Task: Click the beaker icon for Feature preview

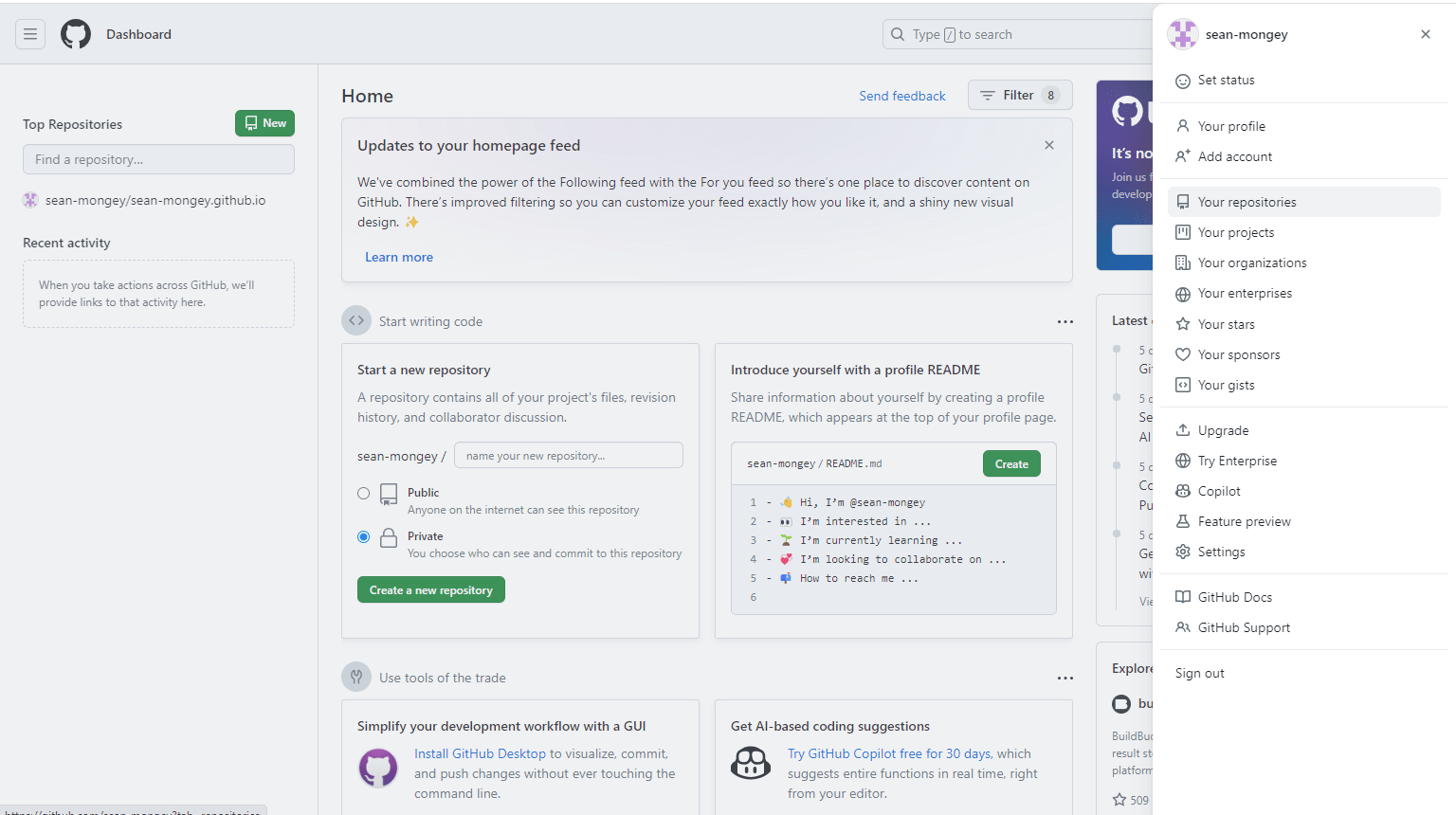Action: 1183,521
